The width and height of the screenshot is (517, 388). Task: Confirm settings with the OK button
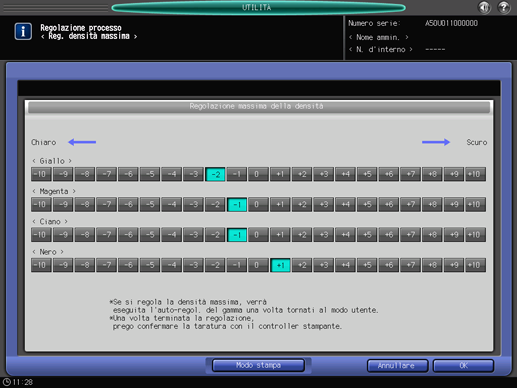pos(463,366)
